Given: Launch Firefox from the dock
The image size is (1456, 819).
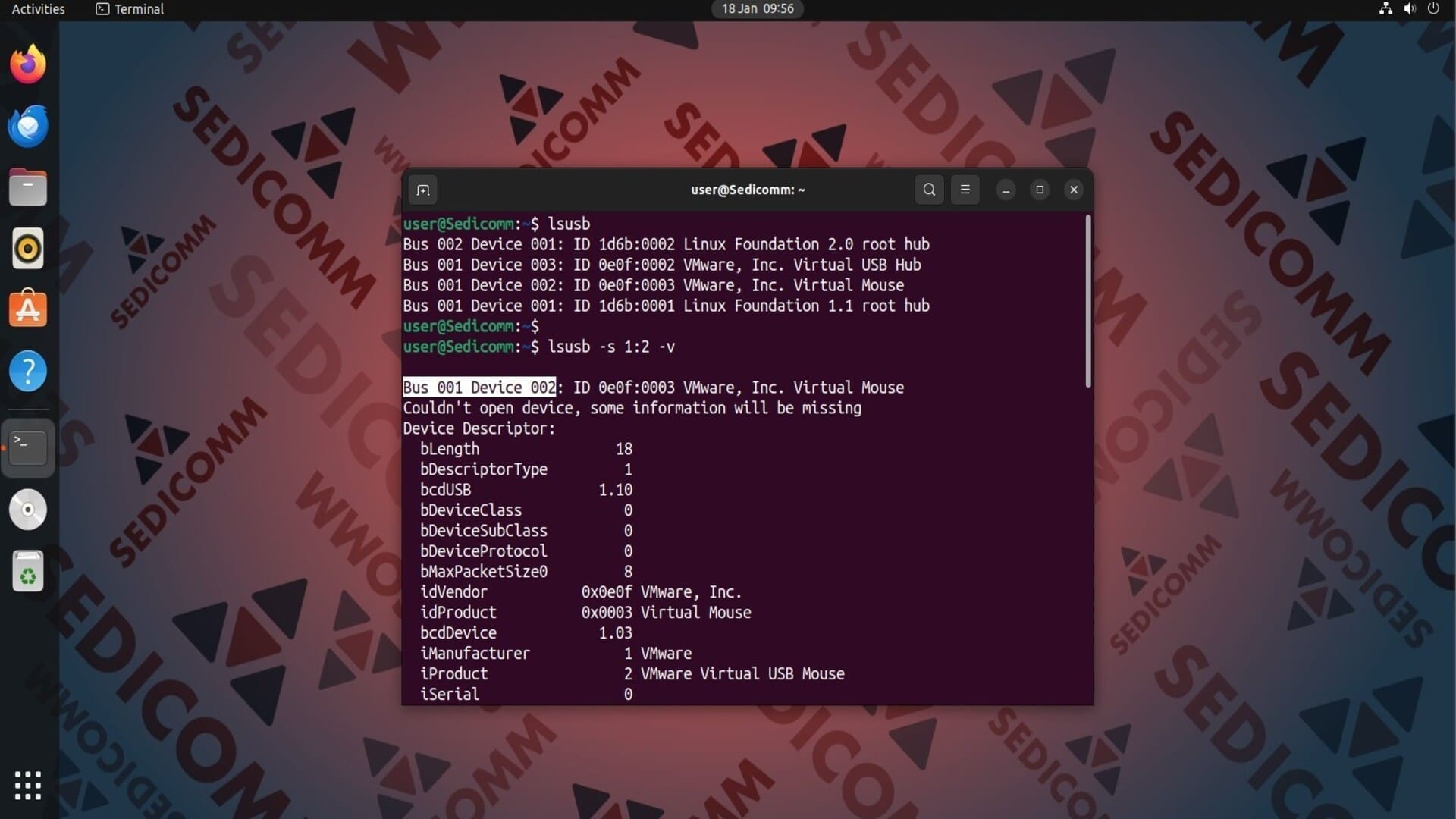Looking at the screenshot, I should (x=28, y=64).
